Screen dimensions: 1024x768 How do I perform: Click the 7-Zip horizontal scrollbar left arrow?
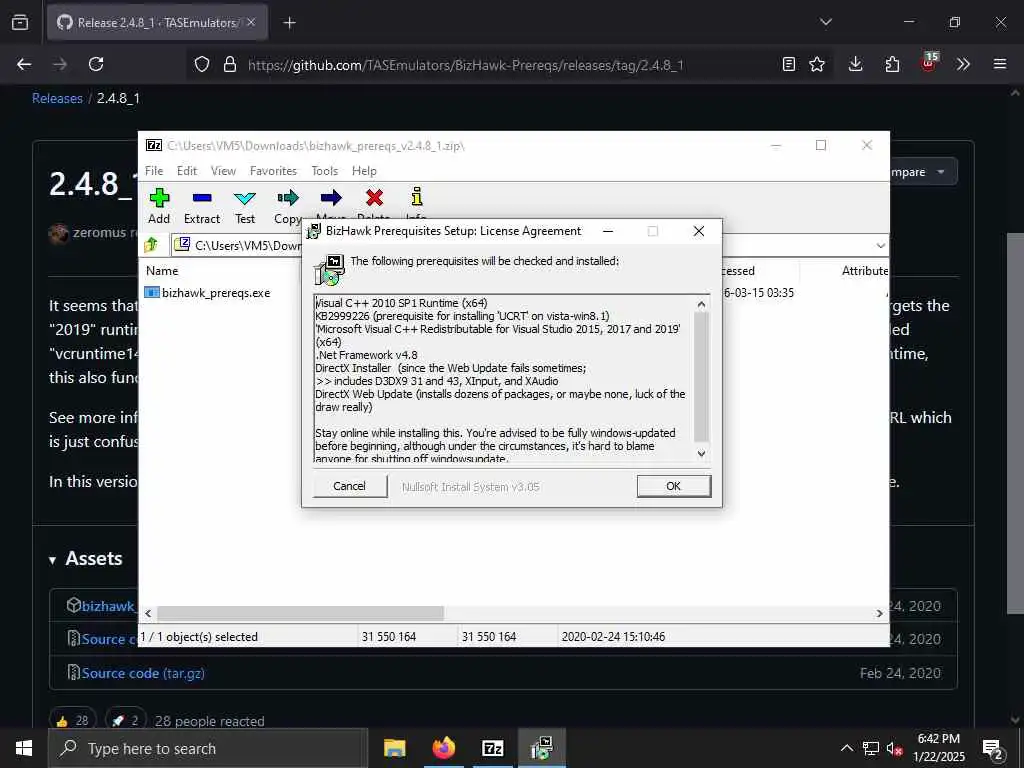148,613
